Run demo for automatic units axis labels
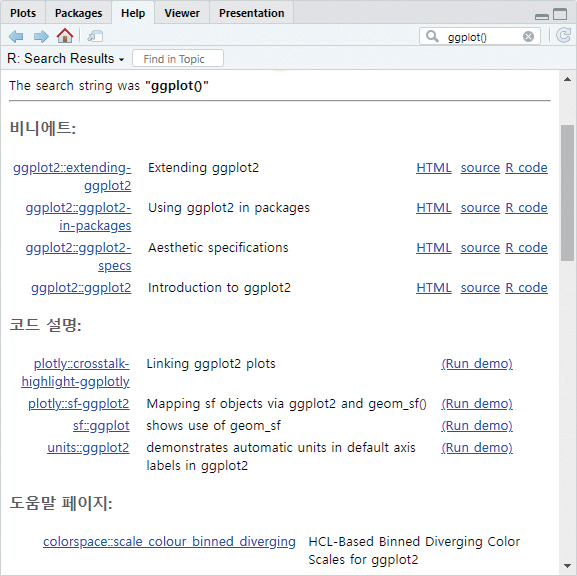Screen dimensions: 577x576 (477, 448)
